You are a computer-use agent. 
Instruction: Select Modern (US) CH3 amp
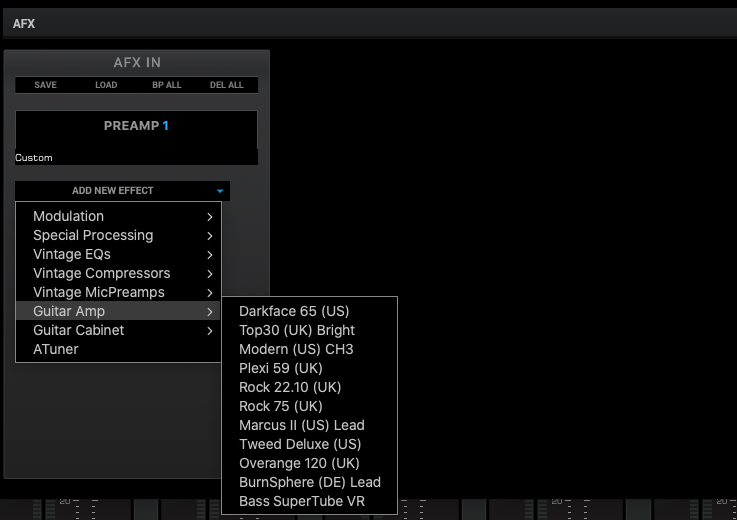click(x=309, y=349)
